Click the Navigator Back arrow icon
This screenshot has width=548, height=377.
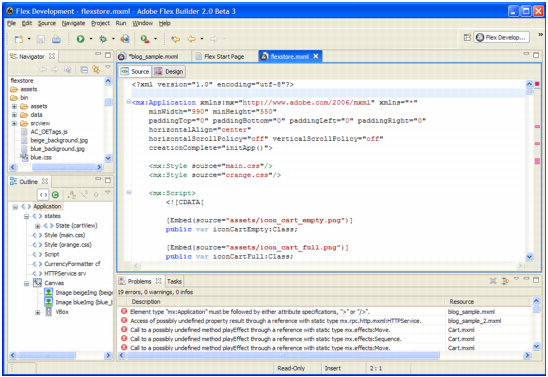pos(43,70)
